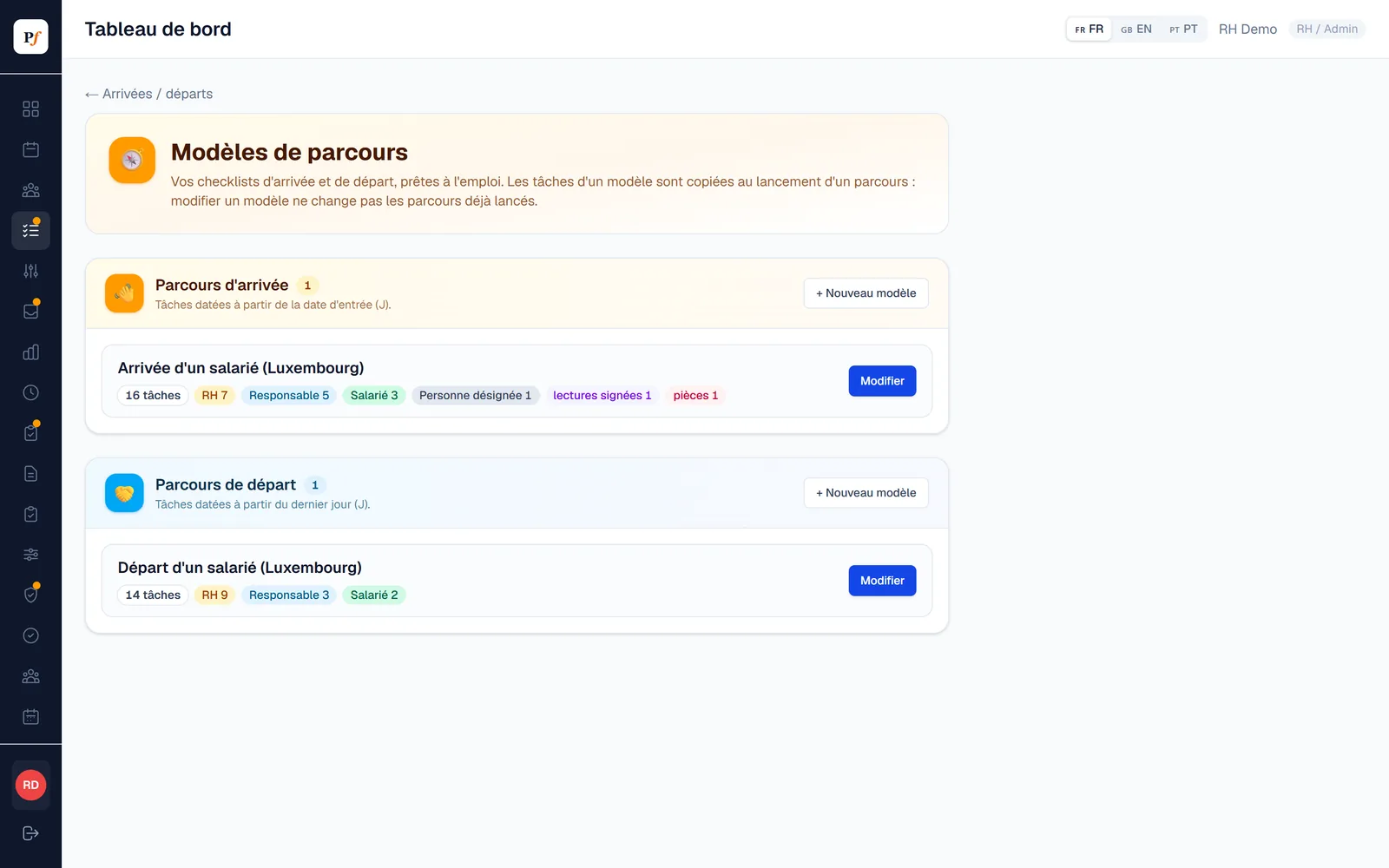Open the clipboard-check icon with orange dot

tap(30, 433)
